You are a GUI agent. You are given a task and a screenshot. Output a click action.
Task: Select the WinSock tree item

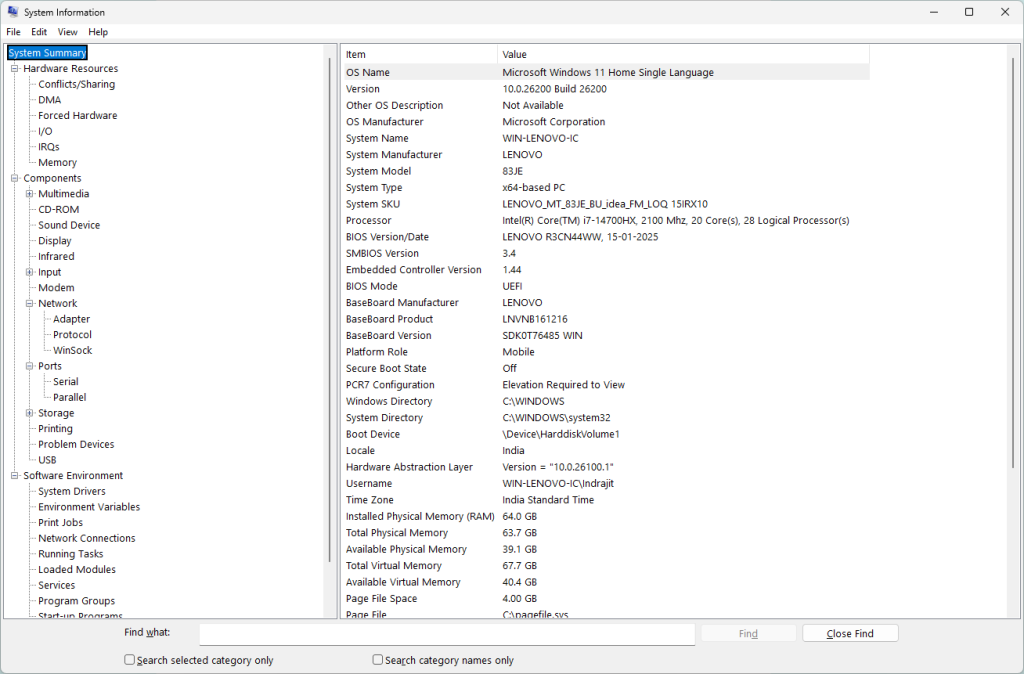[x=72, y=351]
